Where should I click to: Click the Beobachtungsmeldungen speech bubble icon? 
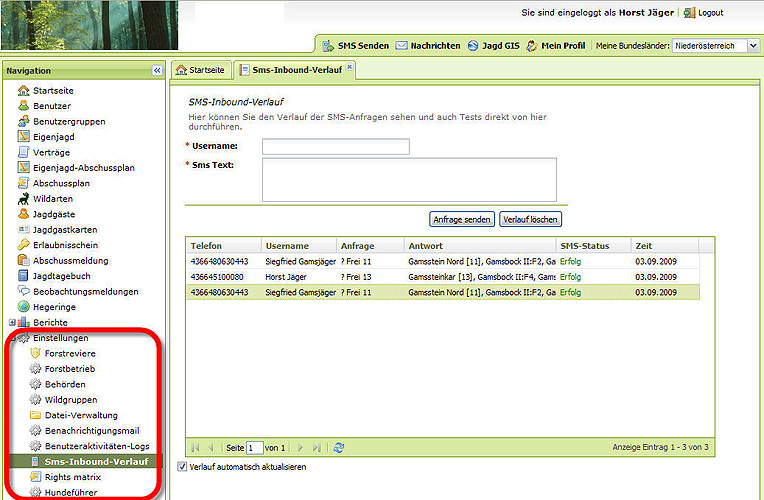pos(23,291)
